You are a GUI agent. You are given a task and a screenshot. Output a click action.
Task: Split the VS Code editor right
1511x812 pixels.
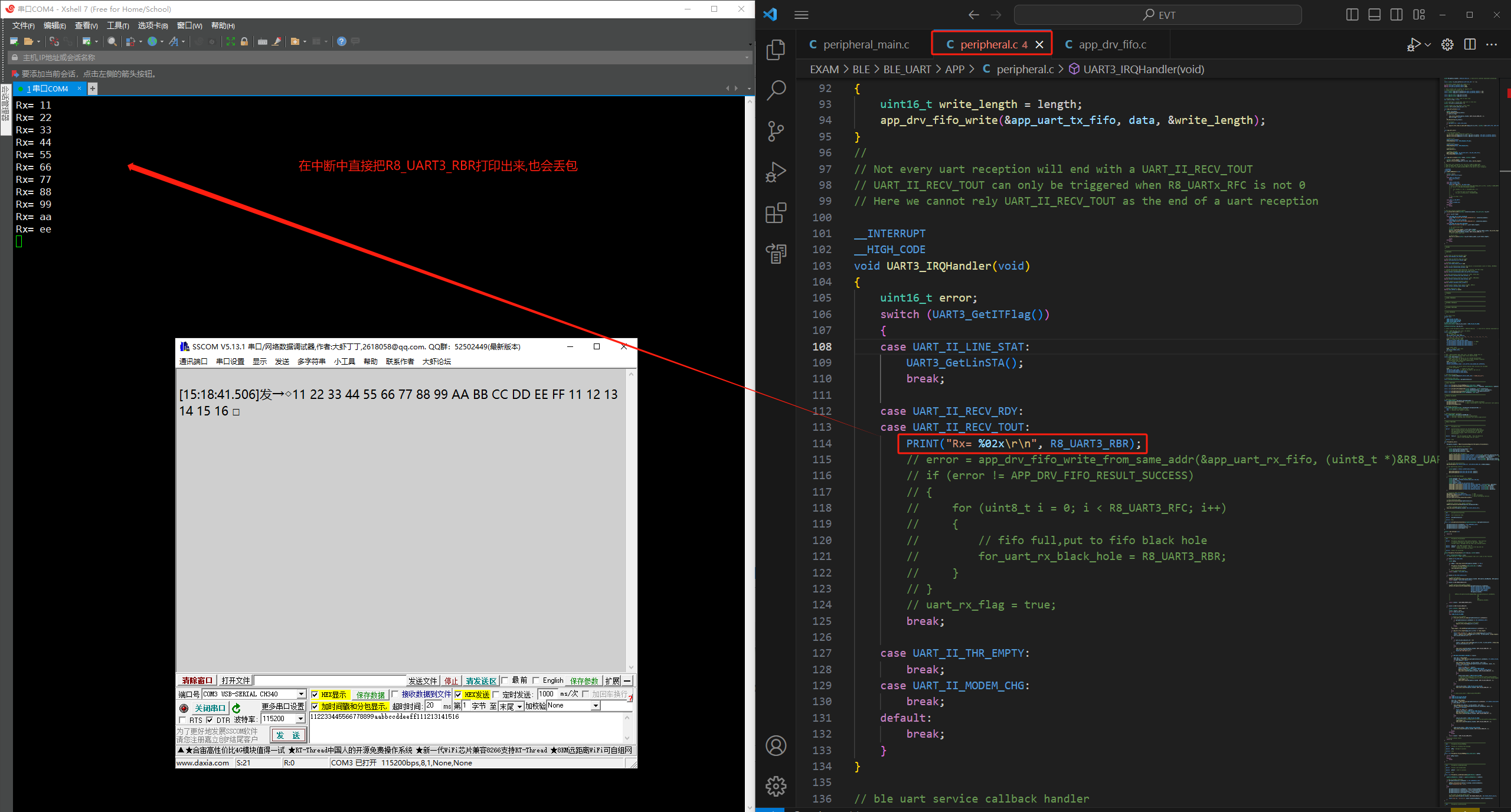[1470, 44]
